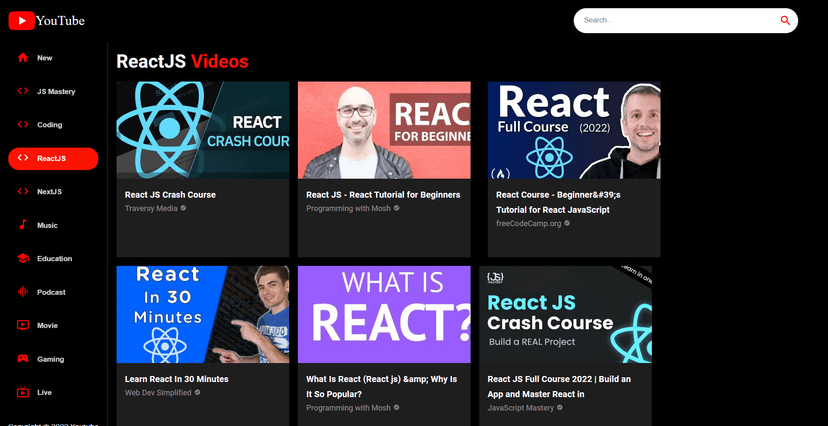Click the music note icon
828x426 pixels.
coord(23,225)
